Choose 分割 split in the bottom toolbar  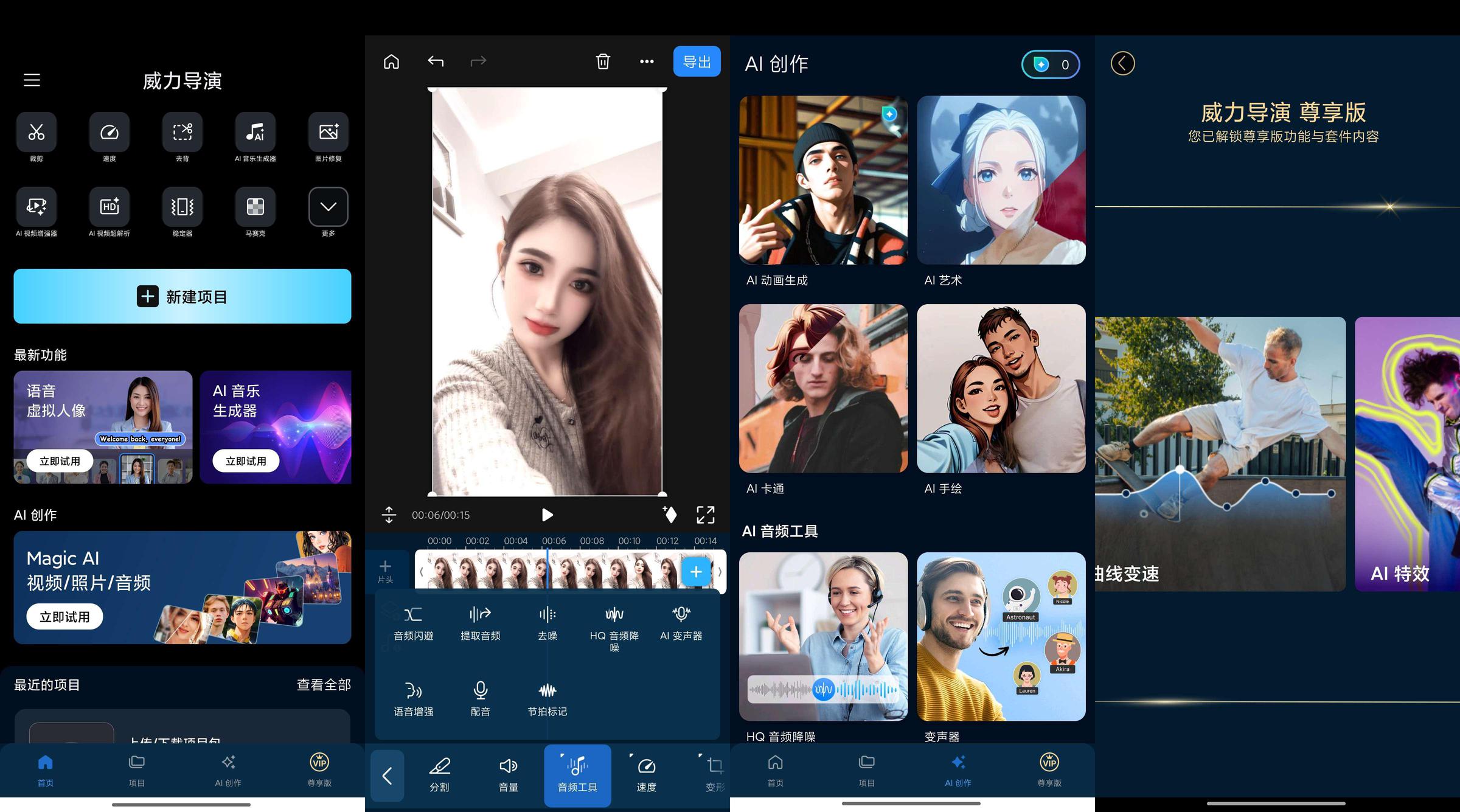click(439, 775)
